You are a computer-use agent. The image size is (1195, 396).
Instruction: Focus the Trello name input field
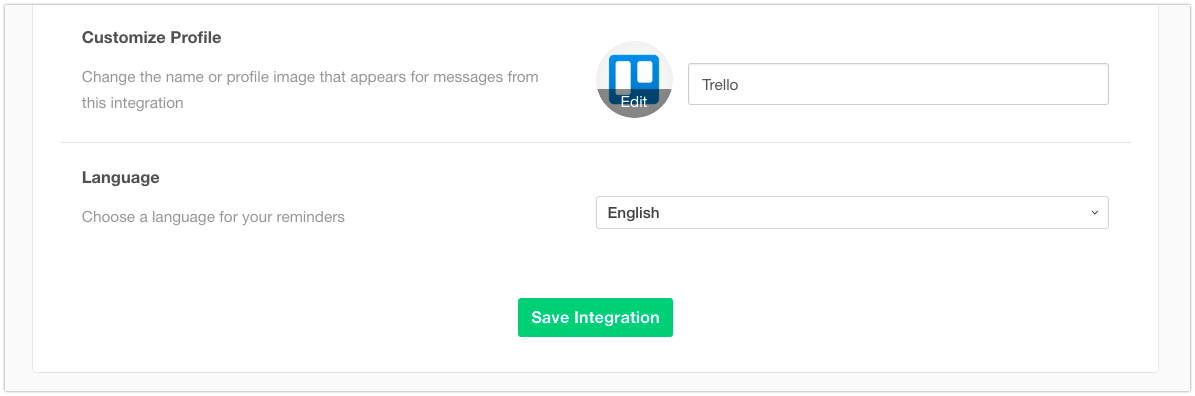click(x=898, y=84)
